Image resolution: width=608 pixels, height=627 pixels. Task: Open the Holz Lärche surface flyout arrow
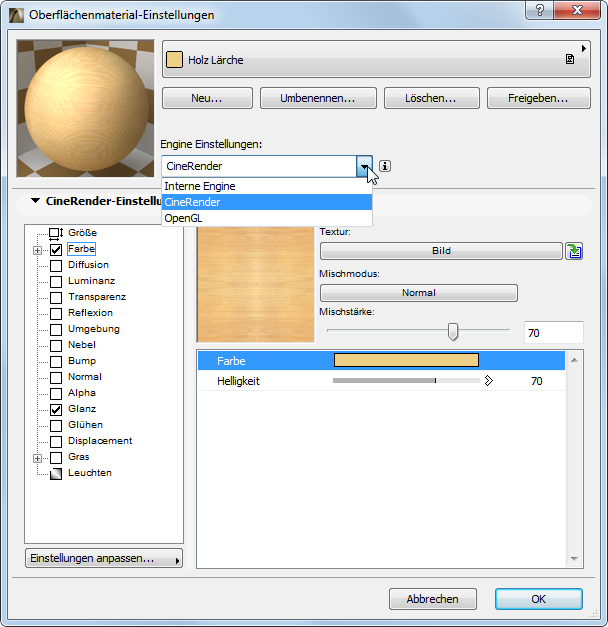(584, 48)
